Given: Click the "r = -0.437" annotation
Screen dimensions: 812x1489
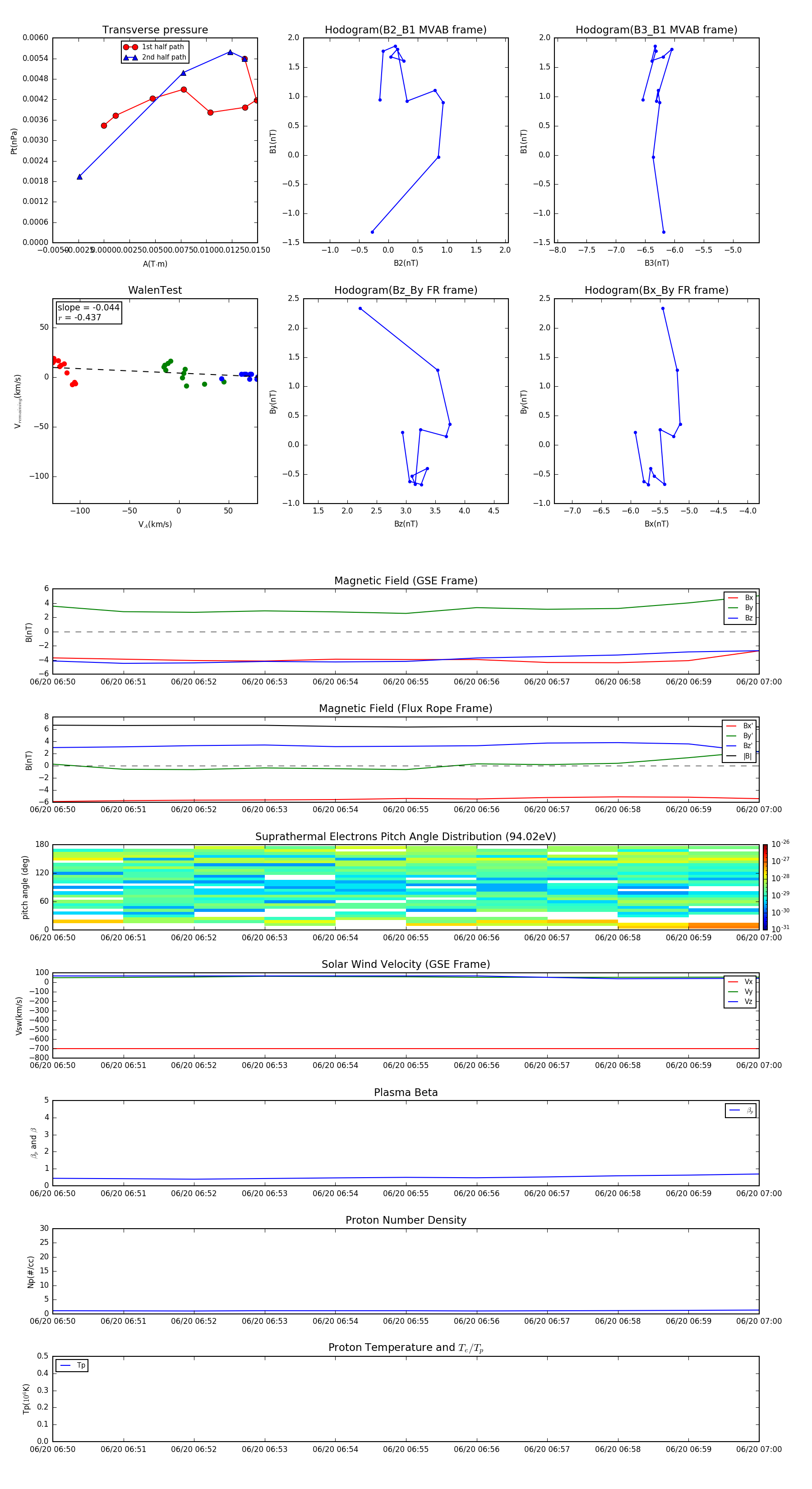Looking at the screenshot, I should 80,317.
